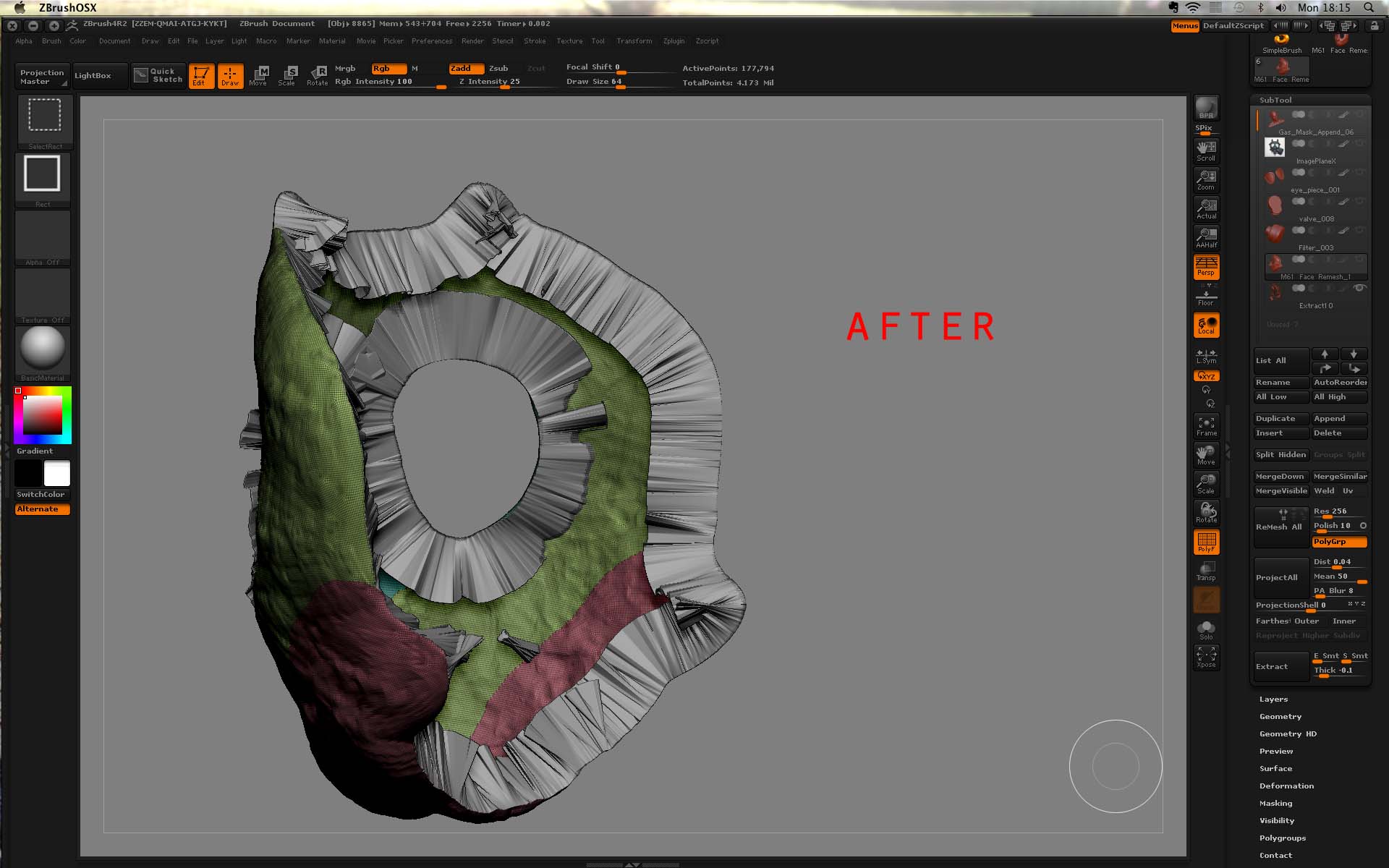Show the Extract10 subtool with eye icon
The image size is (1389, 868).
tap(1359, 288)
